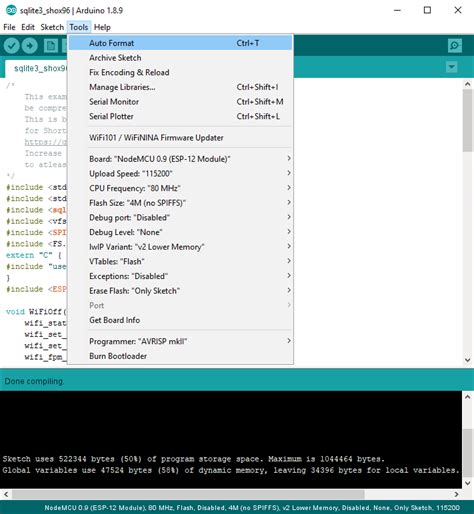Expand Debug Level None submenu
This screenshot has height=514, width=474.
(x=180, y=232)
